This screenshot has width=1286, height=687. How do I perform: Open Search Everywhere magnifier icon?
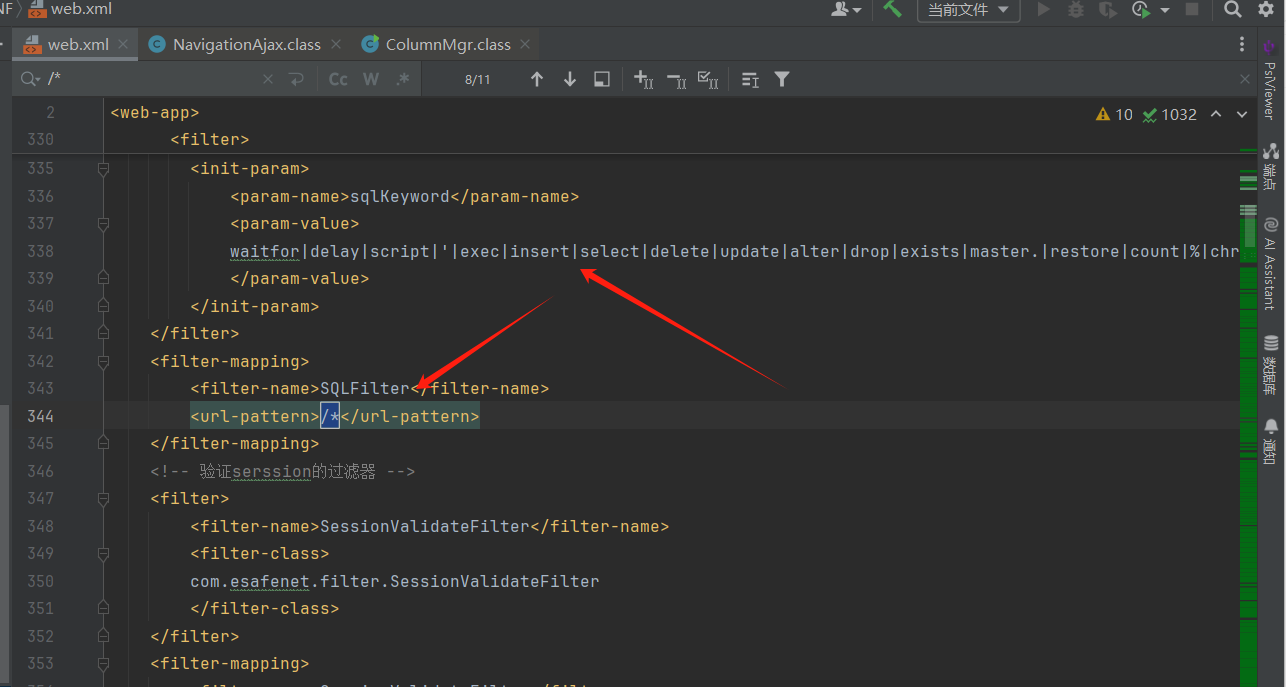(x=1233, y=9)
